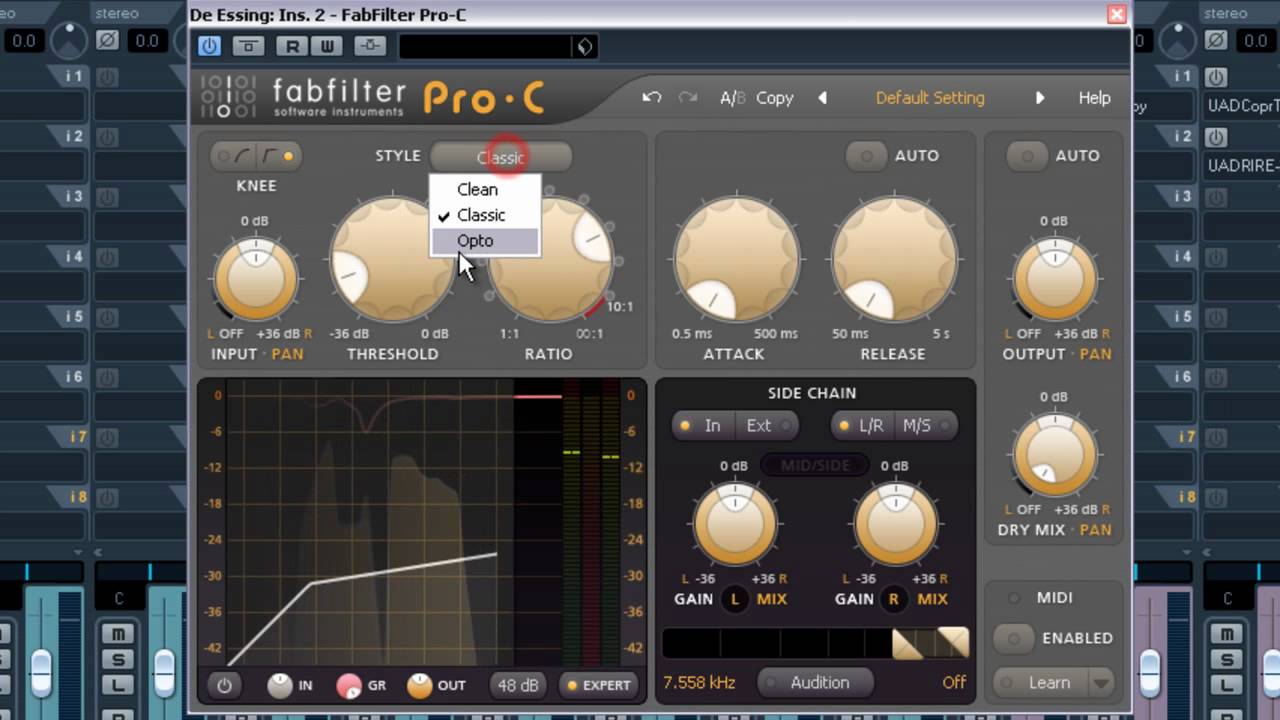Viewport: 1280px width, 720px height.
Task: Click the orange PAN label beside DRY MIX
Action: coord(1095,530)
